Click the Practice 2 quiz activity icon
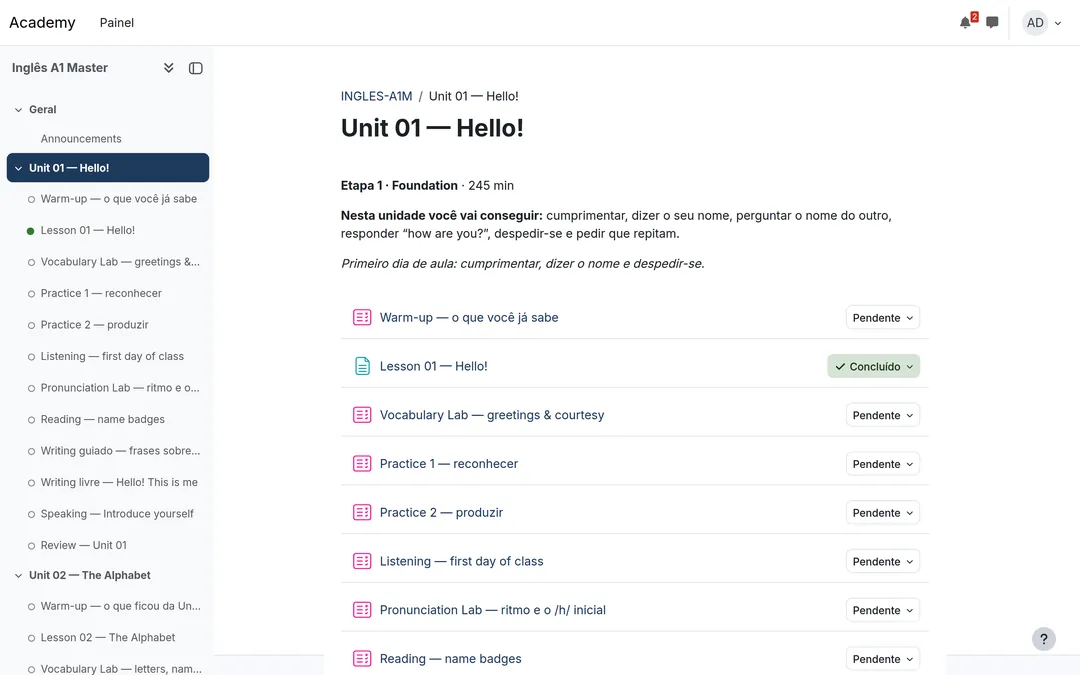 362,512
